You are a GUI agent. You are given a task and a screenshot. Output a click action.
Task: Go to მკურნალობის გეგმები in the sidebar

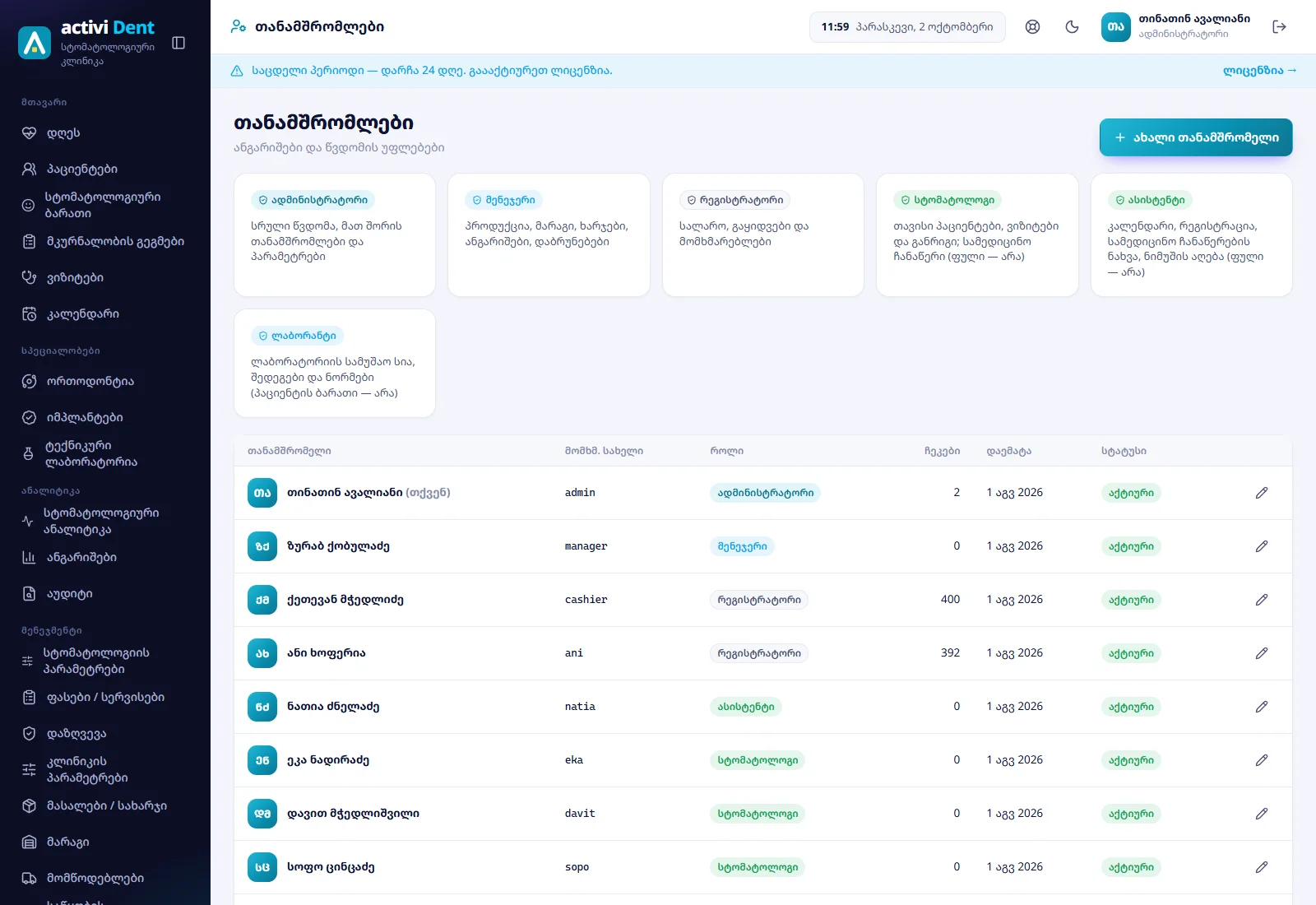click(x=105, y=242)
